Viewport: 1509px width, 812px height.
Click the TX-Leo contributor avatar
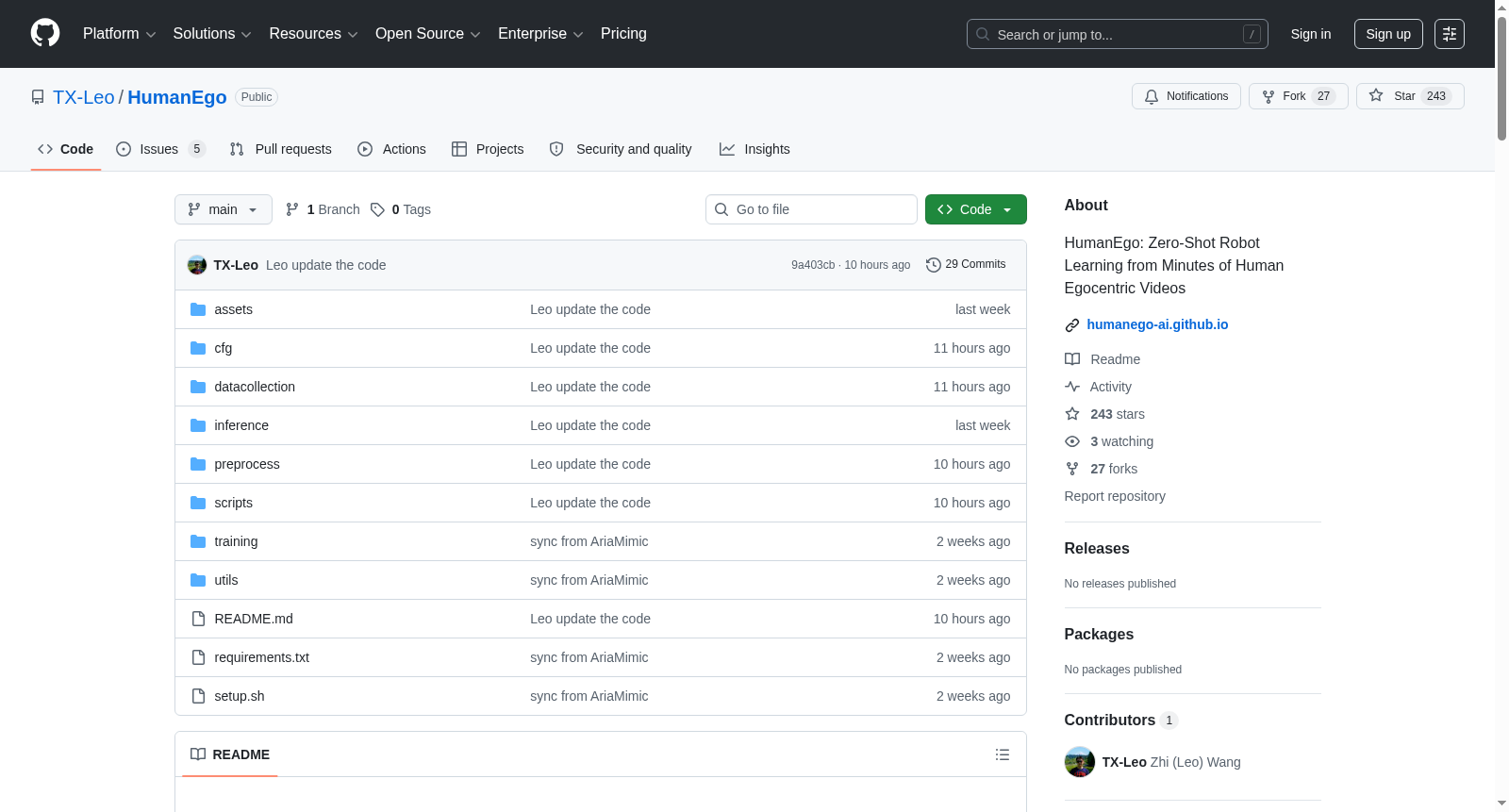point(1080,762)
